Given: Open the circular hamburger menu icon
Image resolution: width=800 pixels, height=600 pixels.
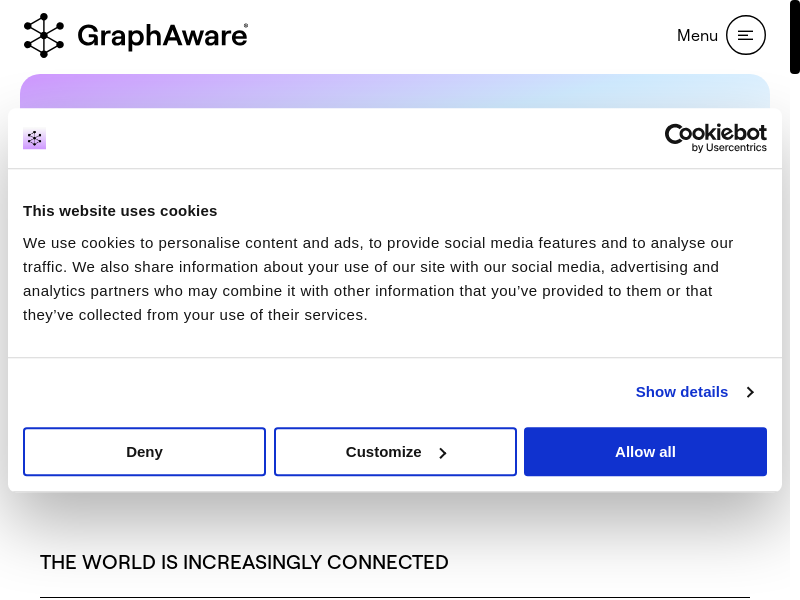Looking at the screenshot, I should pyautogui.click(x=745, y=35).
